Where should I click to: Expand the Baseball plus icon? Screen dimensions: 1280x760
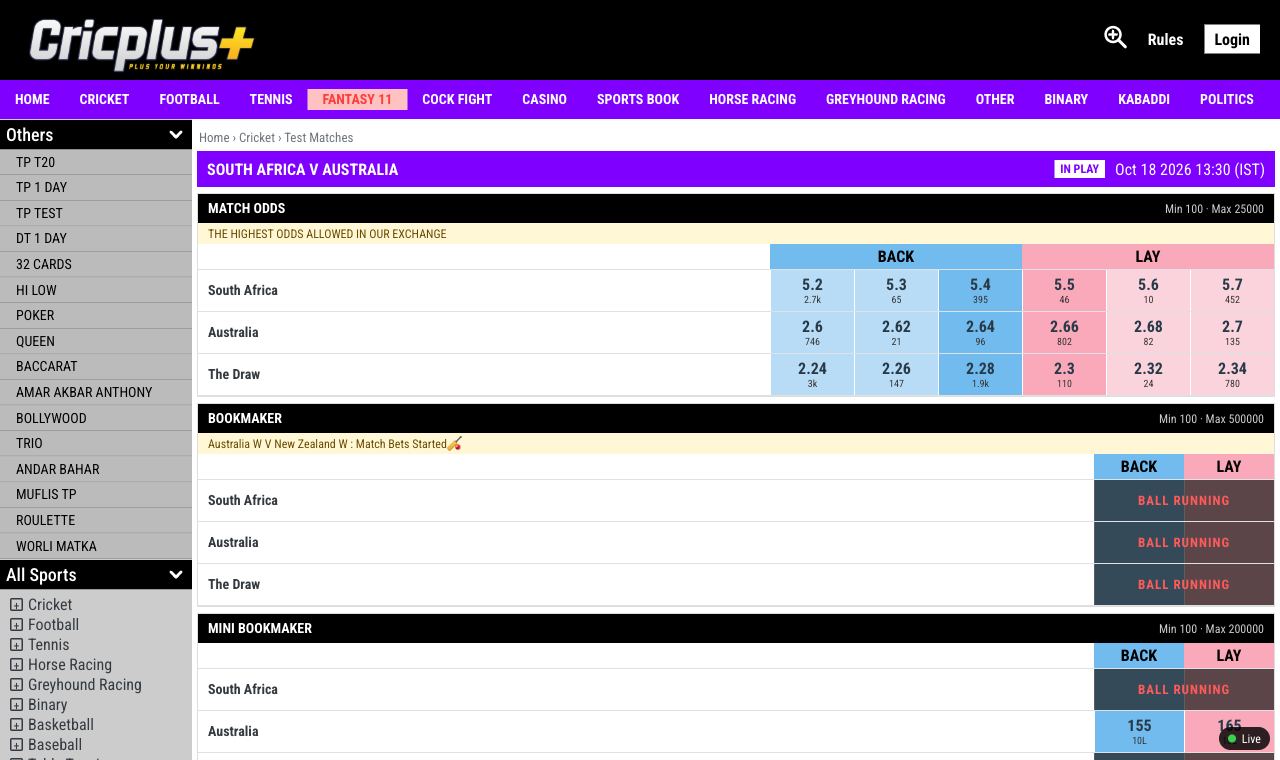(x=16, y=745)
